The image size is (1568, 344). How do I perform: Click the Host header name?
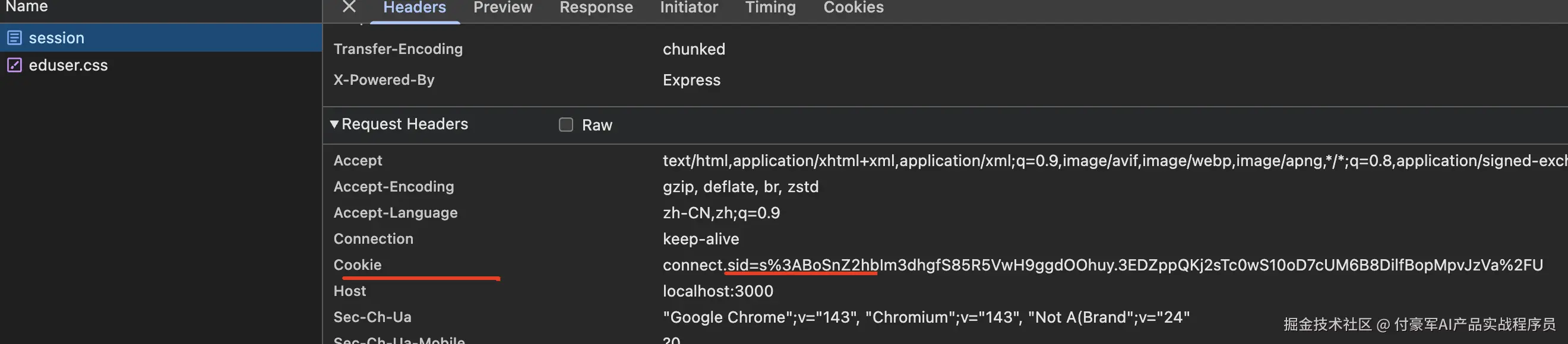349,291
